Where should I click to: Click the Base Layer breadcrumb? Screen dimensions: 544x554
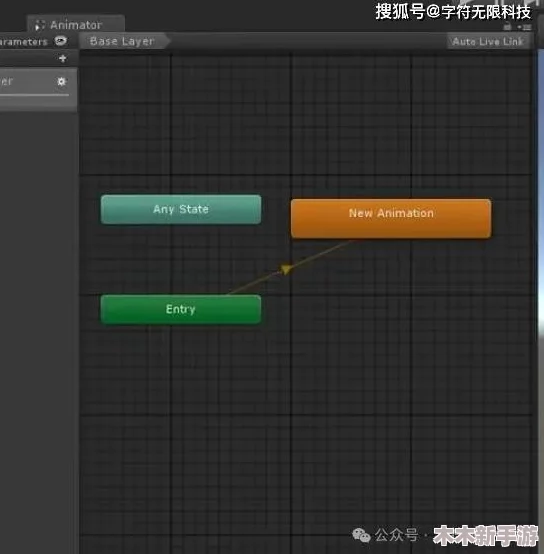123,41
